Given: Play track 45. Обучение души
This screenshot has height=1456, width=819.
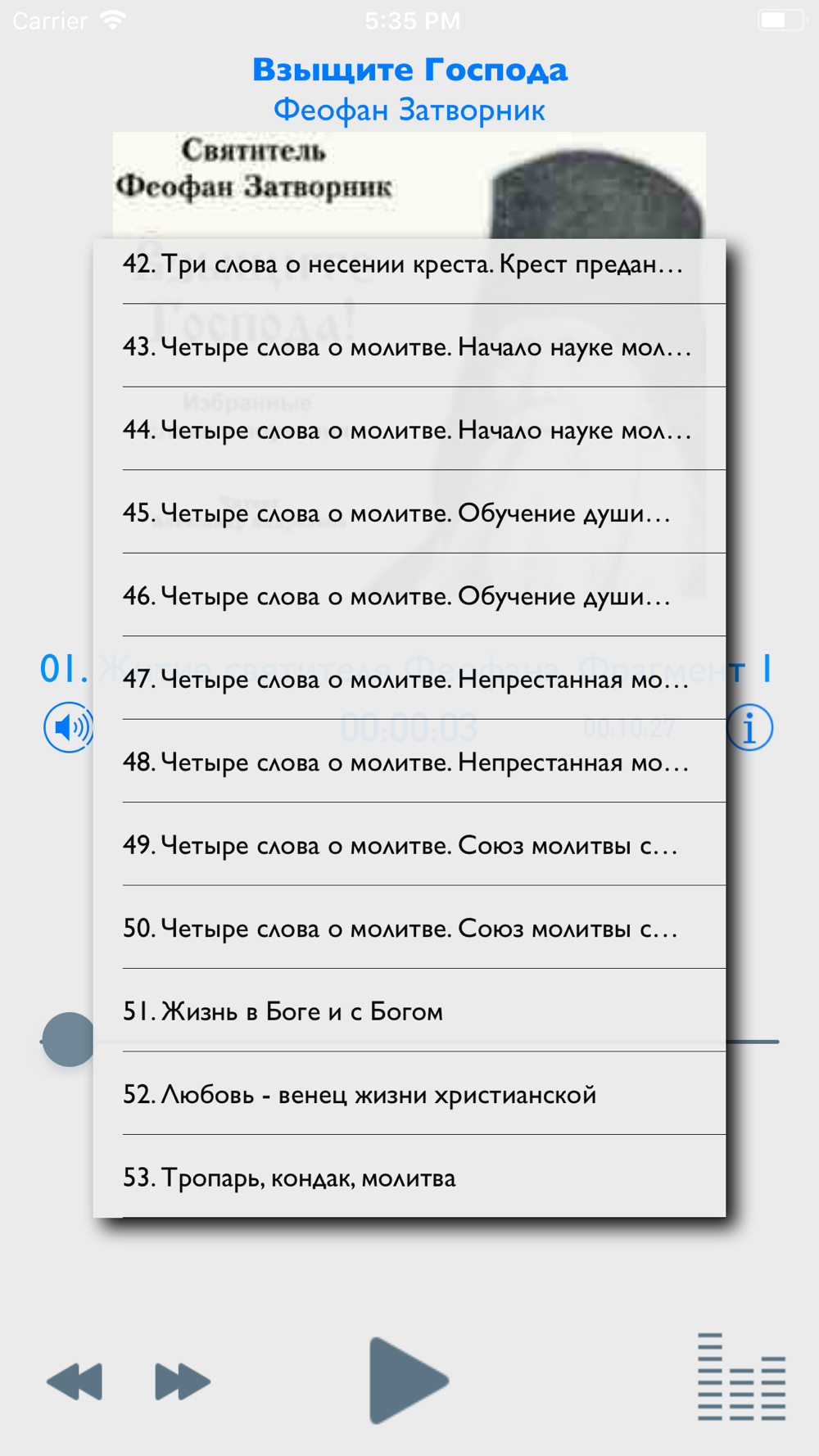Looking at the screenshot, I should (x=409, y=513).
